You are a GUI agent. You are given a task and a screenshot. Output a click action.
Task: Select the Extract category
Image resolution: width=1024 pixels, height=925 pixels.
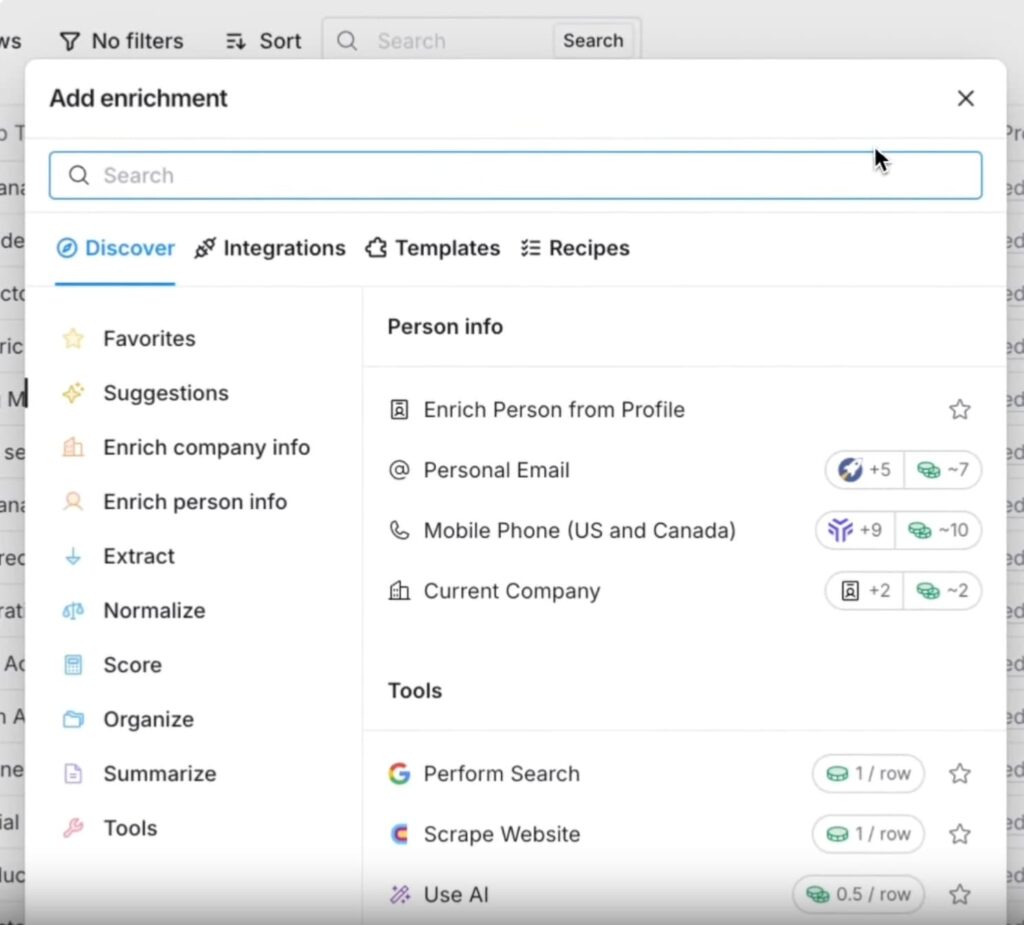(138, 556)
